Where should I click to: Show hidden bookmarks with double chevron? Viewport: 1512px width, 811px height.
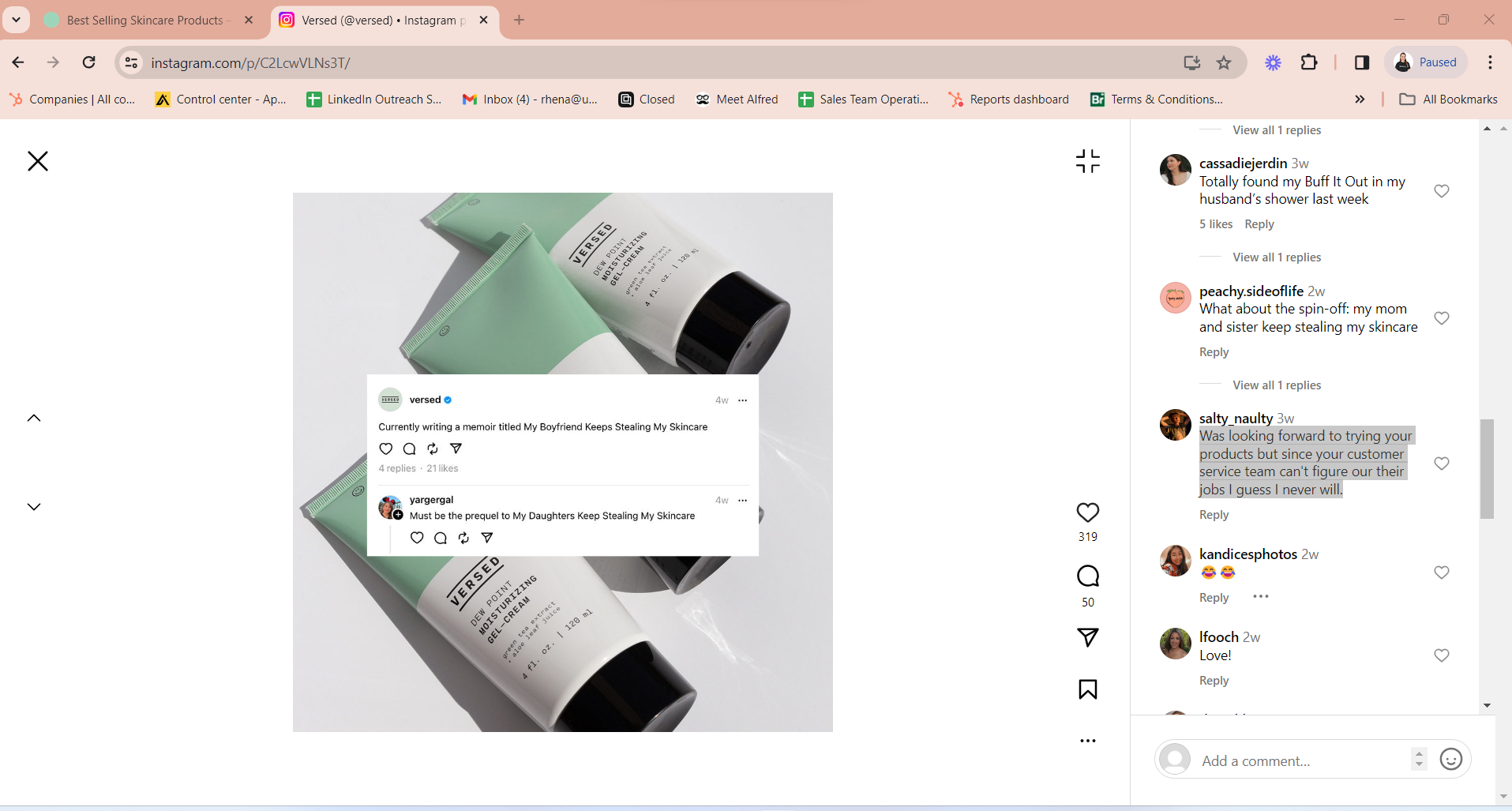click(x=1360, y=99)
